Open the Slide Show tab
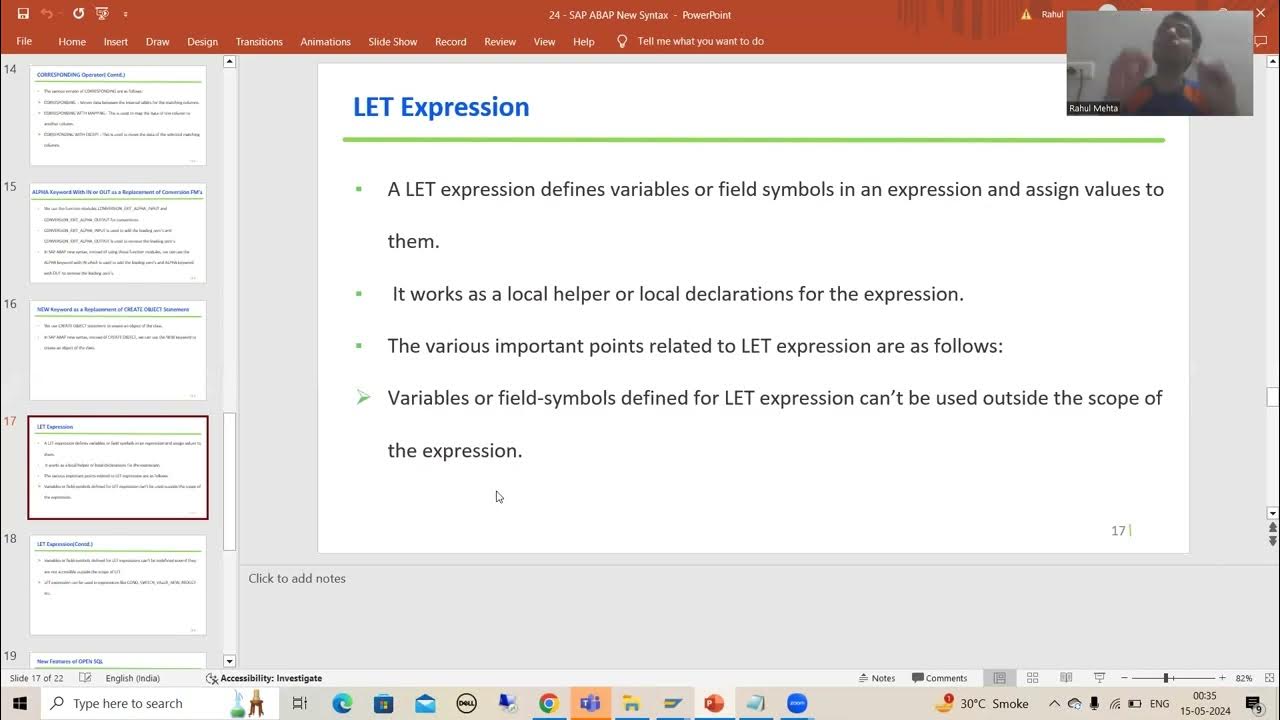The image size is (1280, 720). click(393, 42)
